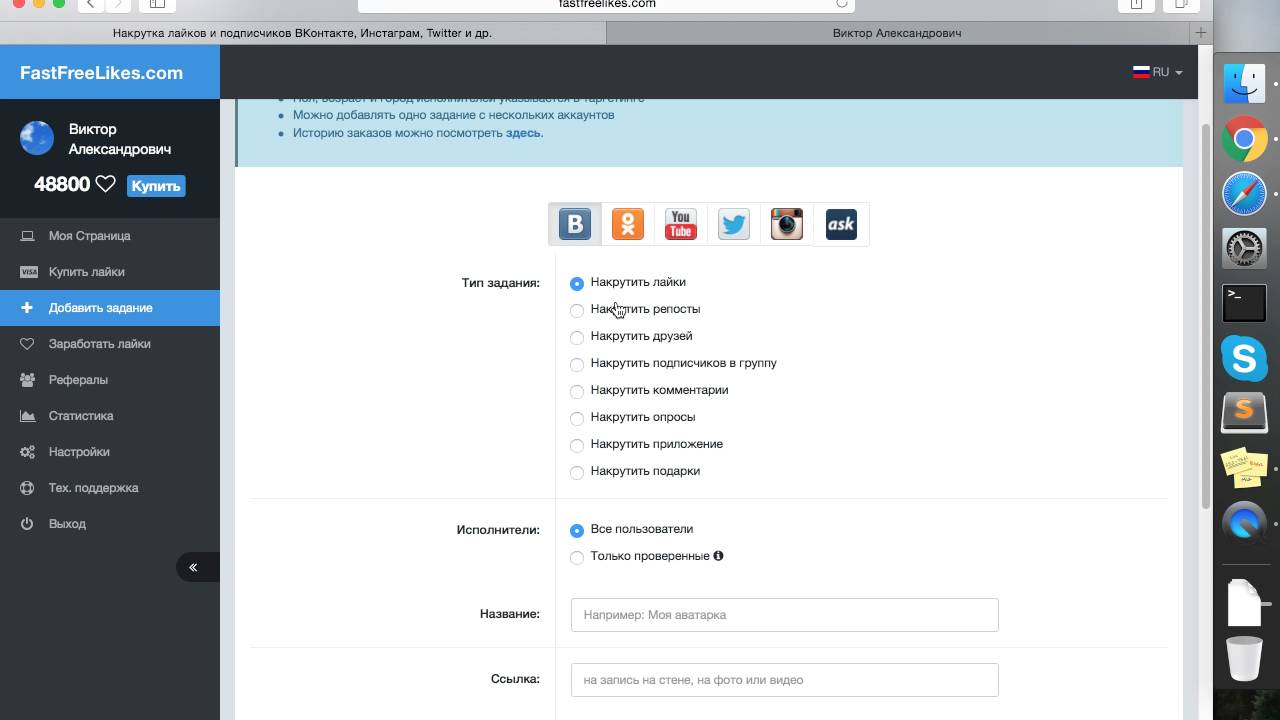Open Тех. поддержка in sidebar
Image resolution: width=1280 pixels, height=720 pixels.
110,488
